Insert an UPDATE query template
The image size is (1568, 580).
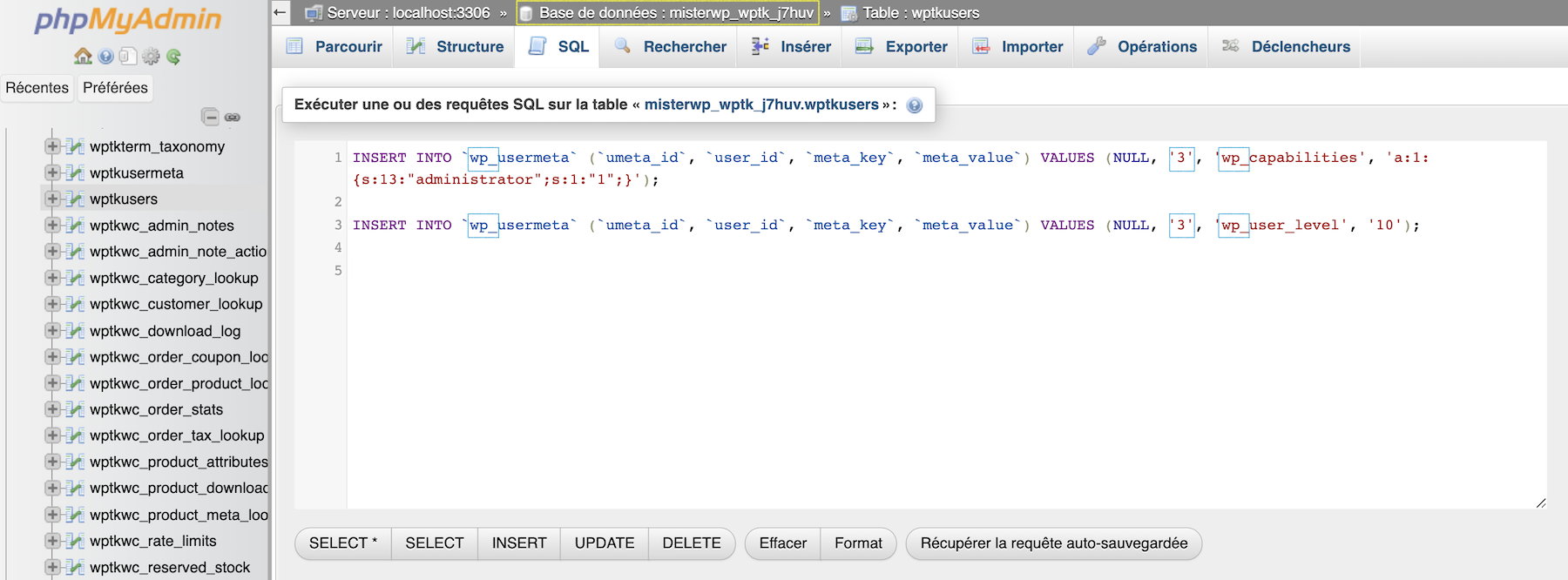coord(605,543)
